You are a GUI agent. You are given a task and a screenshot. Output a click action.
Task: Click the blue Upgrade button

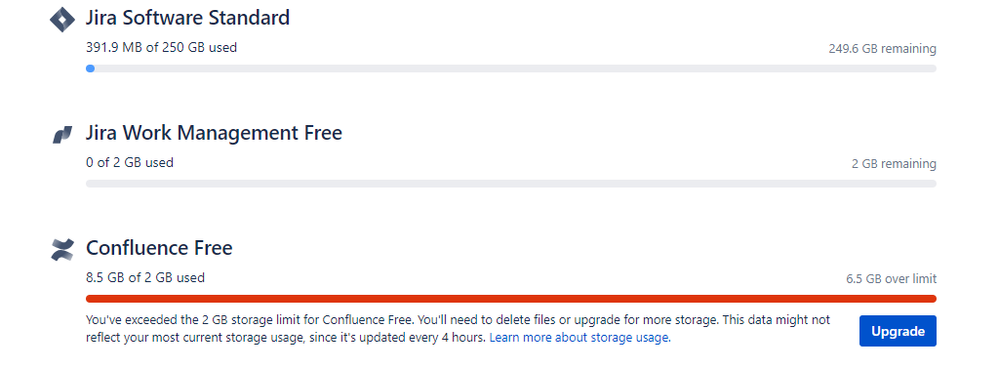pyautogui.click(x=898, y=331)
